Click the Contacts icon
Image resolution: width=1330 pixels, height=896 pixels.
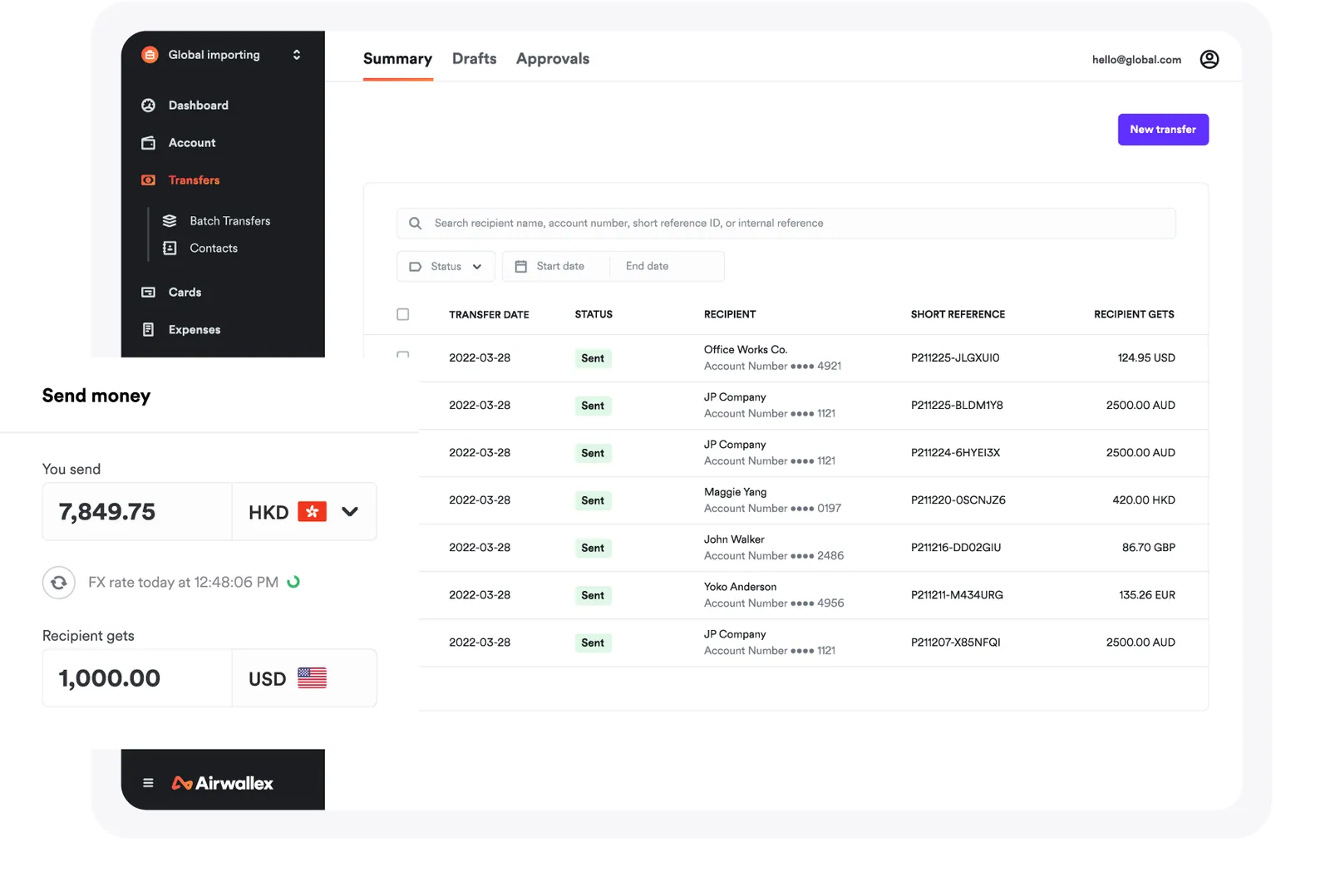click(170, 249)
